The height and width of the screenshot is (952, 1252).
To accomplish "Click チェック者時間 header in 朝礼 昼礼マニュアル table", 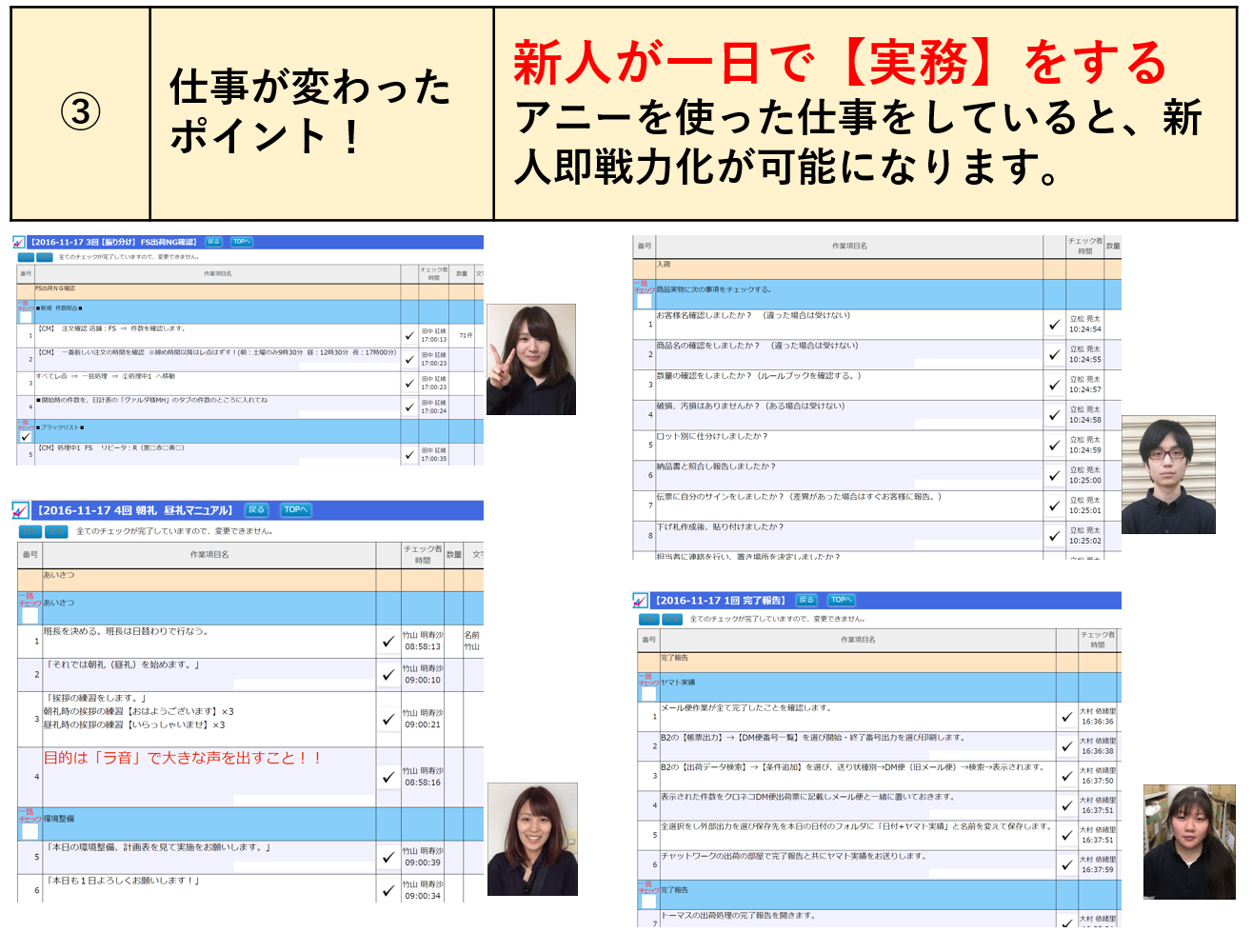I will point(423,554).
